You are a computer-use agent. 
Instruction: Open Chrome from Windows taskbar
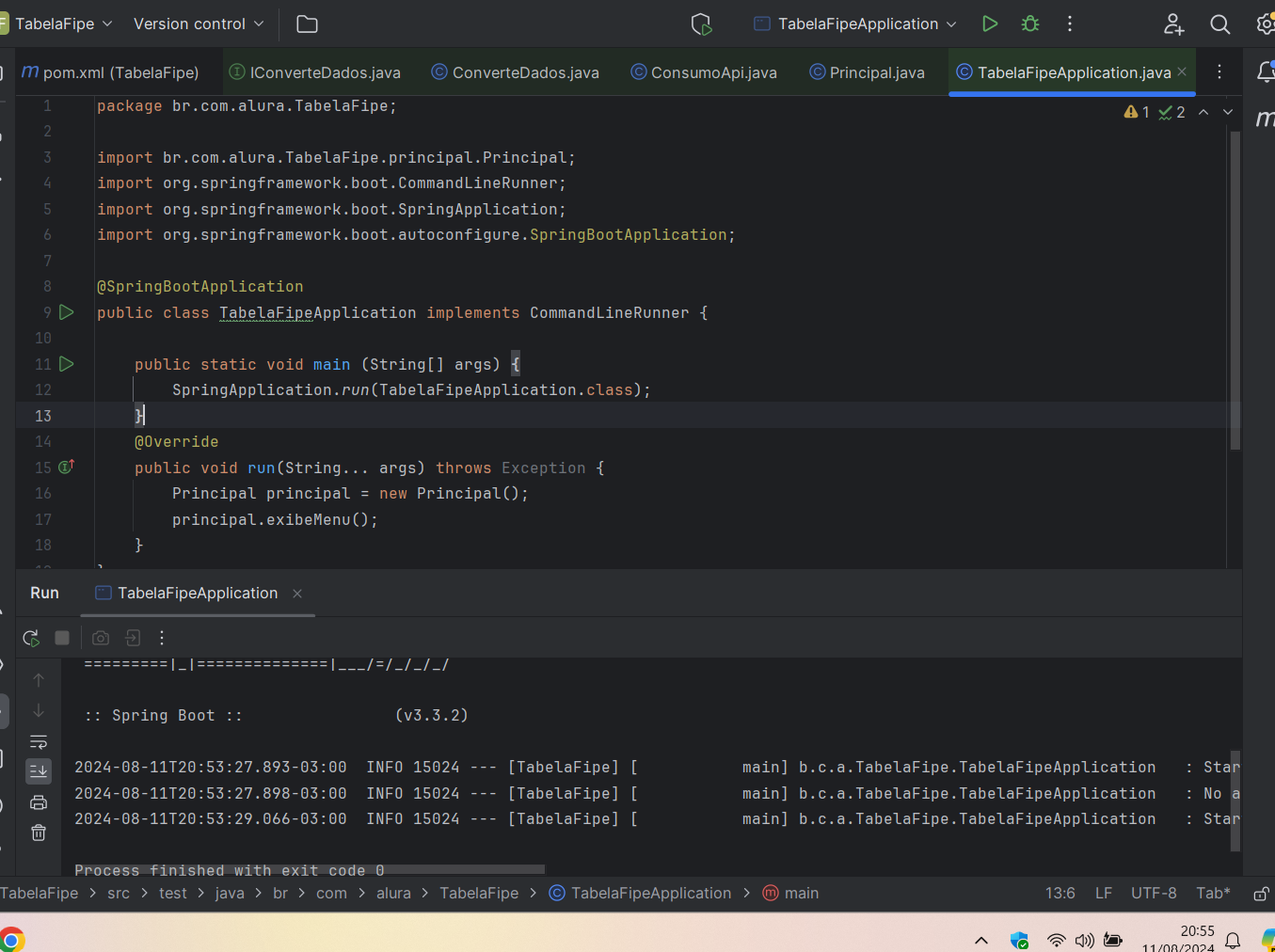(x=11, y=939)
